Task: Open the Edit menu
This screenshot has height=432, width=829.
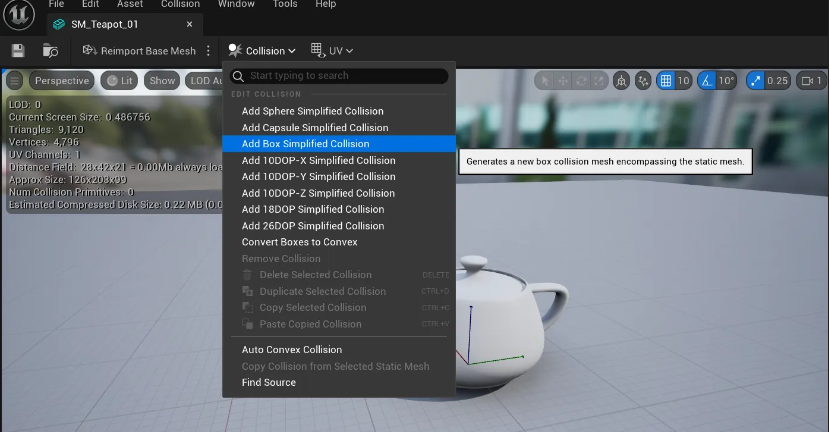Action: pyautogui.click(x=90, y=4)
